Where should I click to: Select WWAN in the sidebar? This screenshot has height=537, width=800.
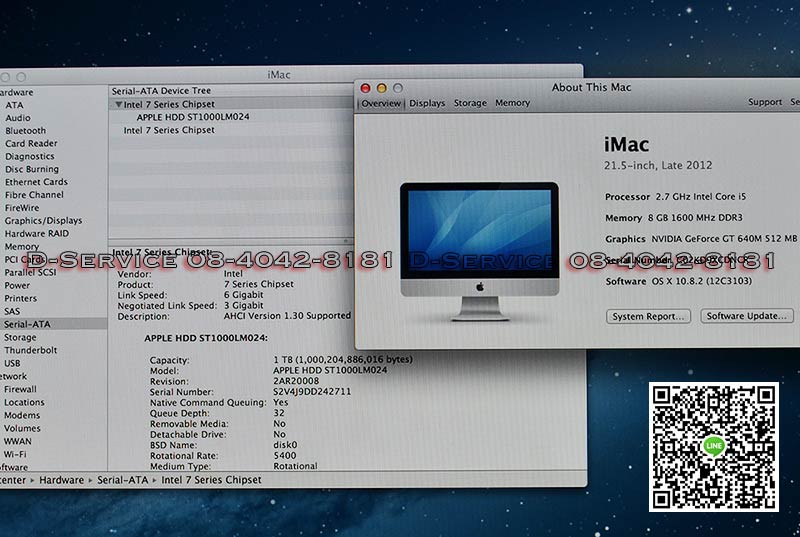18,441
